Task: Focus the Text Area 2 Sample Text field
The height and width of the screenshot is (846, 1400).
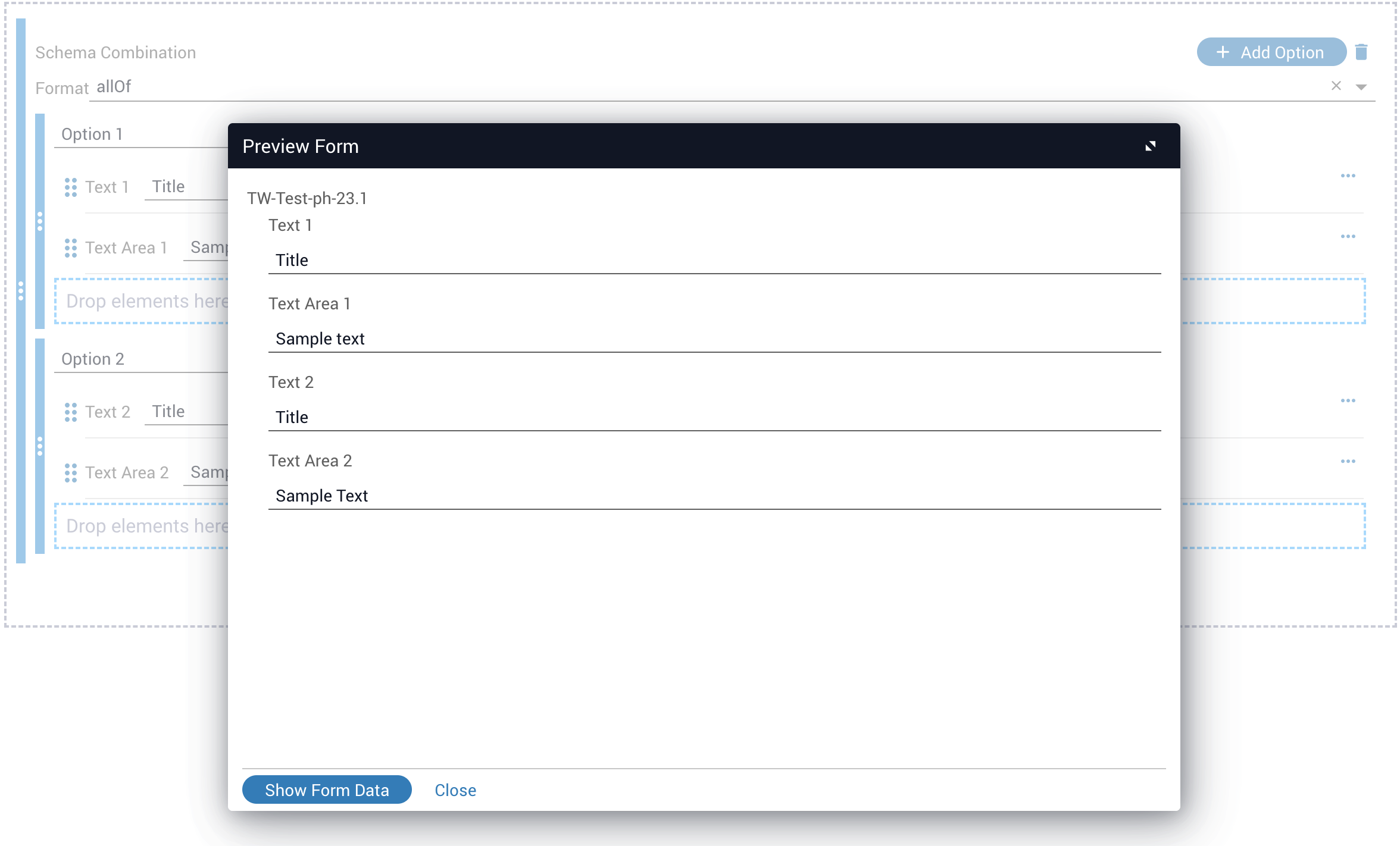Action: pos(714,496)
